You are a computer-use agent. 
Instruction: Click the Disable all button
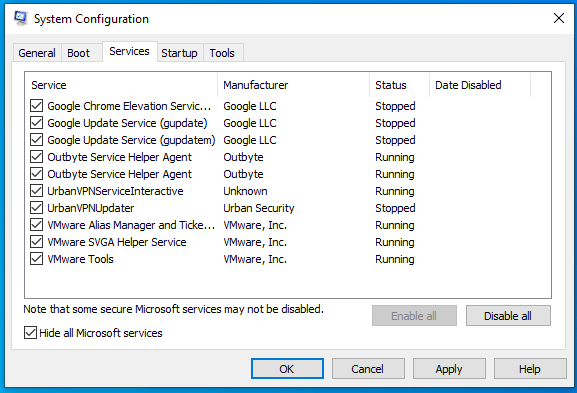click(x=508, y=316)
